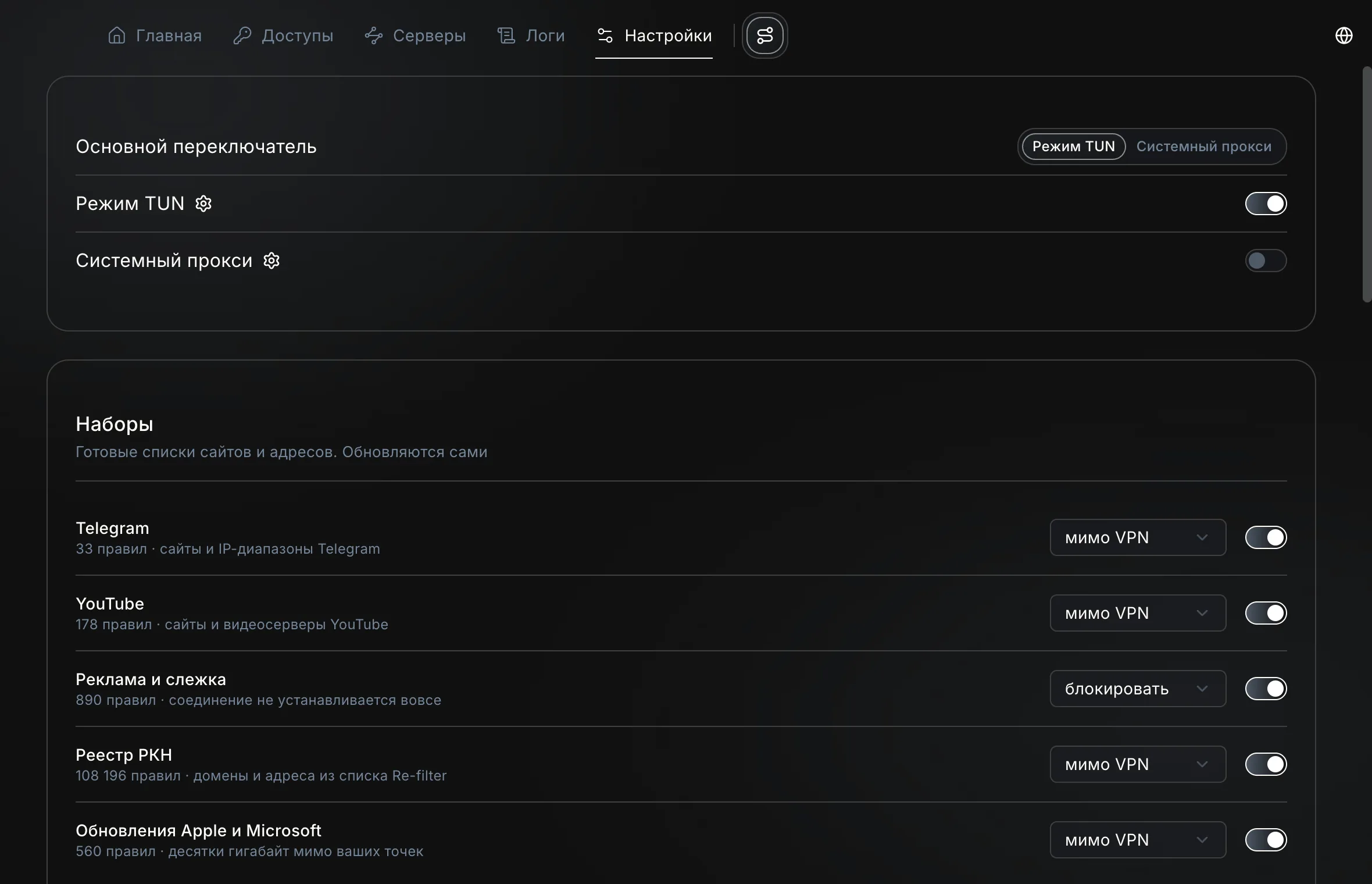Image resolution: width=1372 pixels, height=884 pixels.
Task: Click the Наборы section heading
Action: tap(115, 424)
